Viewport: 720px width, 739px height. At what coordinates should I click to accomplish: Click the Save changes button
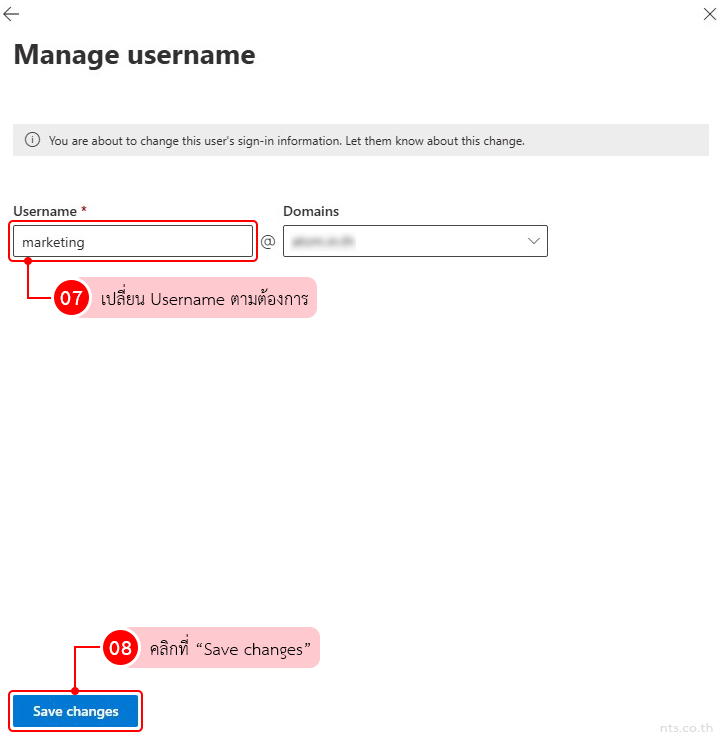(76, 711)
